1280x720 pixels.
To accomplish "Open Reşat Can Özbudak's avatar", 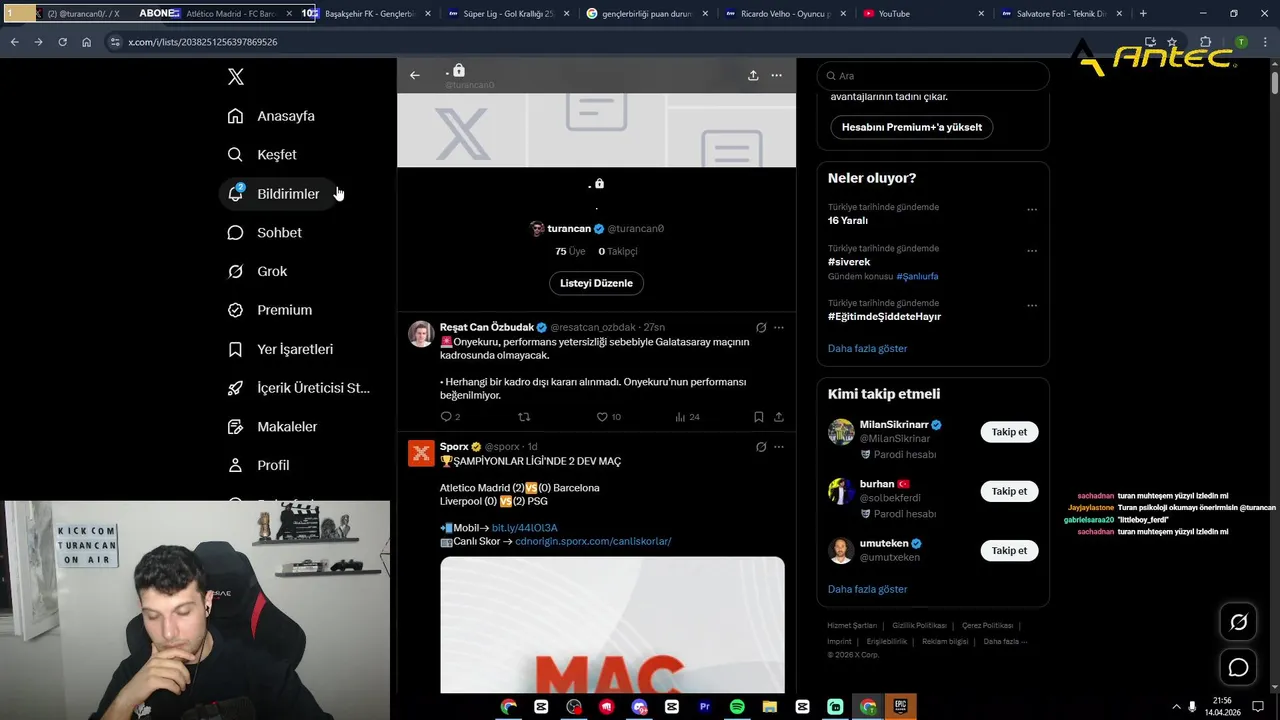I will (x=421, y=334).
